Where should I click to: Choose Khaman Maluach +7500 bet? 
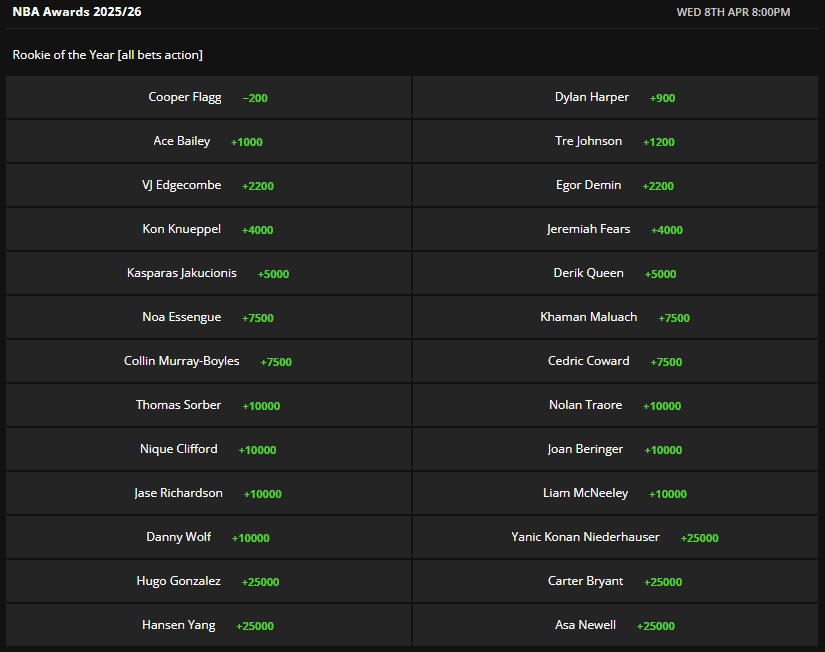615,317
